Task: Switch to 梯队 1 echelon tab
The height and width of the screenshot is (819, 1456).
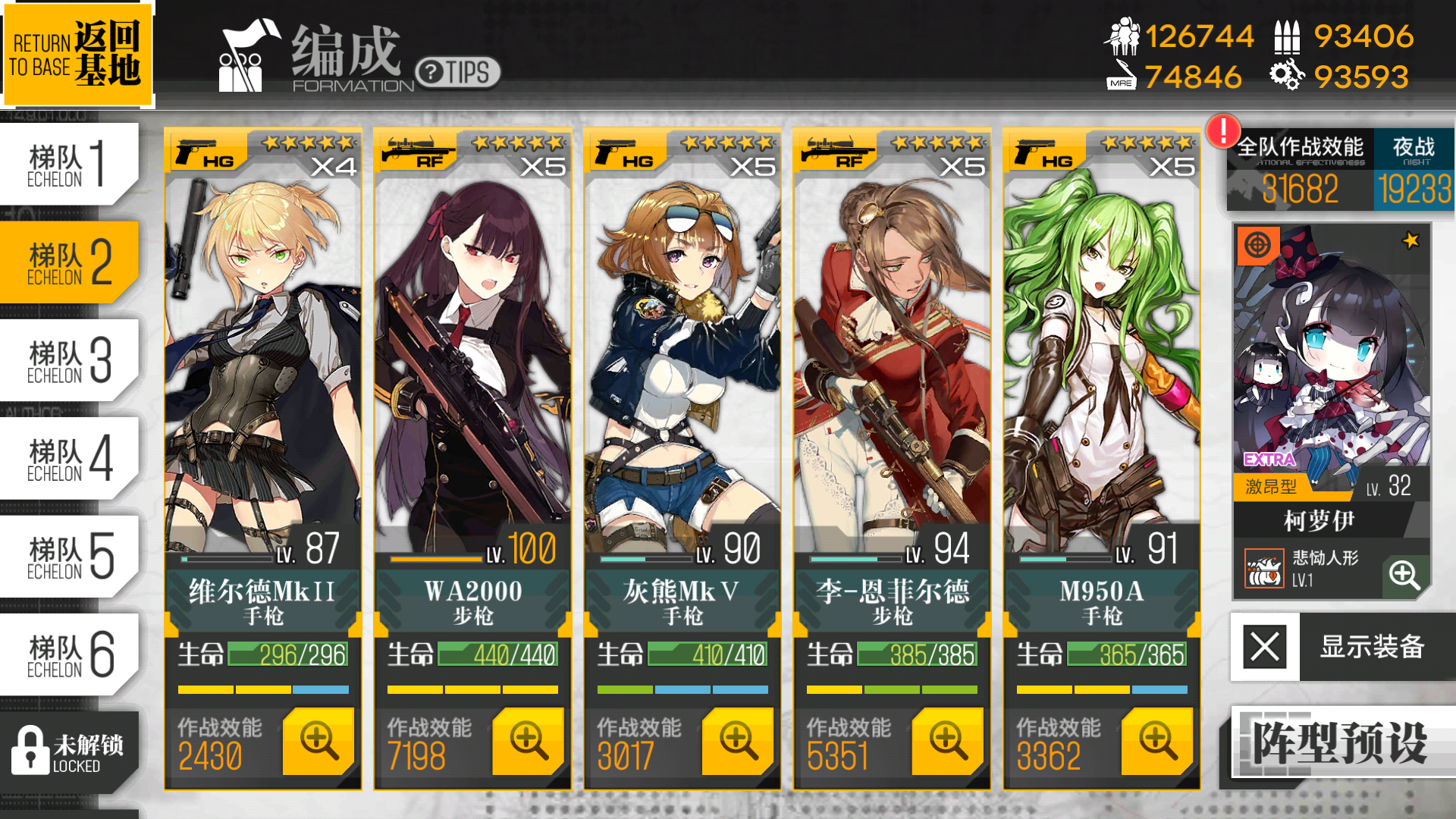Action: 69,164
